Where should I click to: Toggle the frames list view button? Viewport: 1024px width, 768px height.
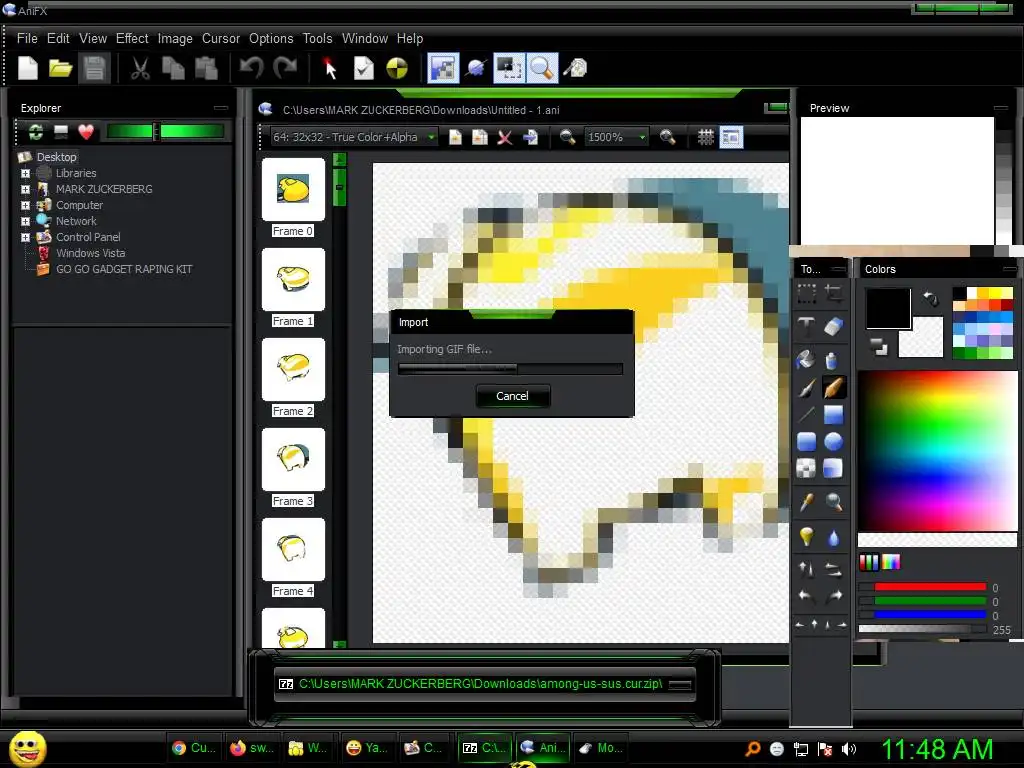(731, 137)
